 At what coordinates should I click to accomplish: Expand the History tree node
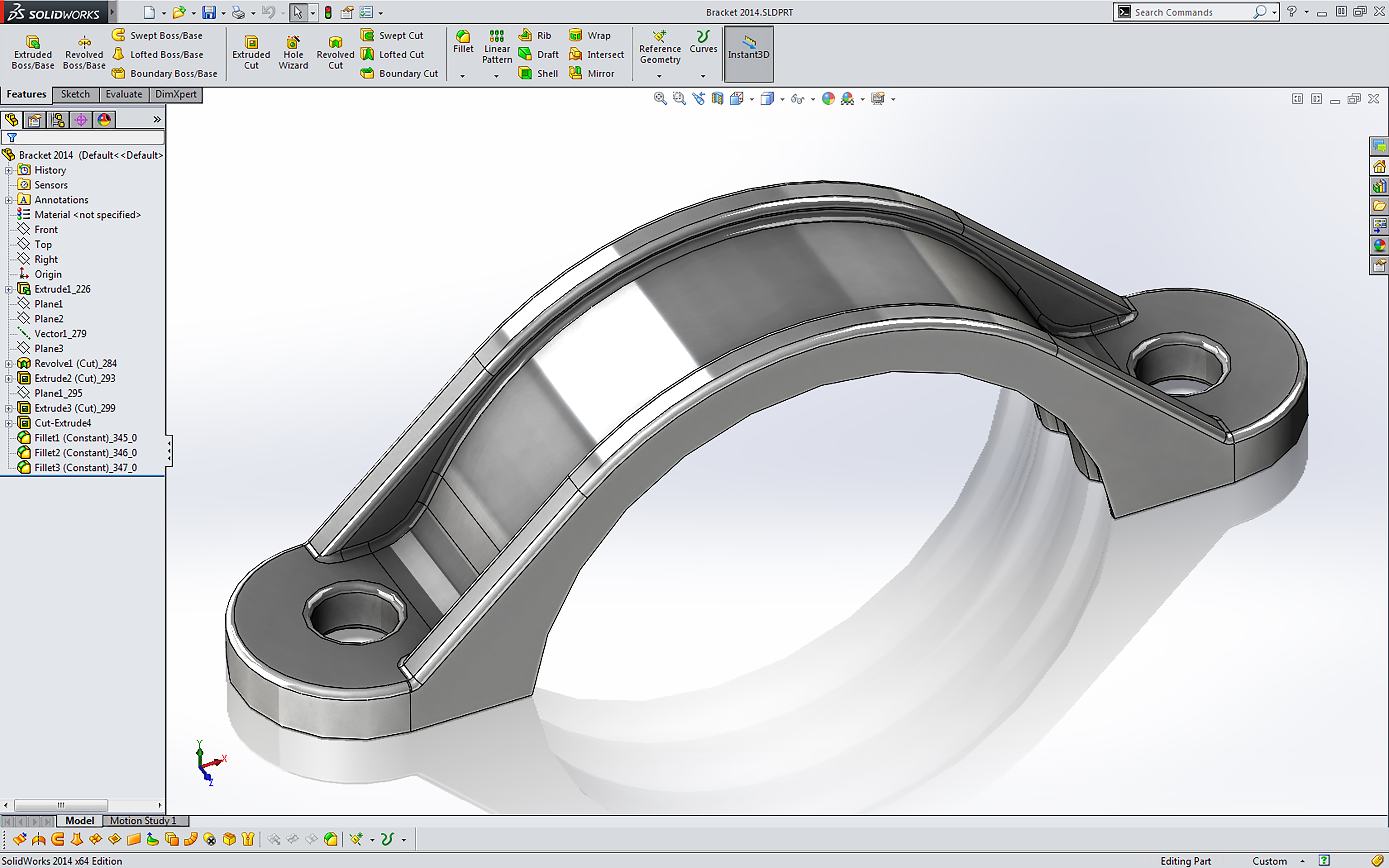pos(9,170)
